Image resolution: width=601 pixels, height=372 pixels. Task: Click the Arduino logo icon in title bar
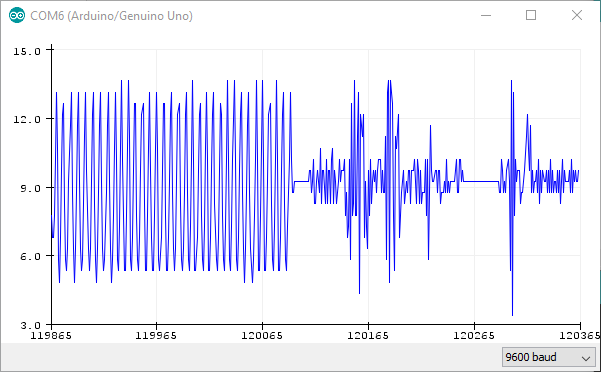[x=17, y=16]
